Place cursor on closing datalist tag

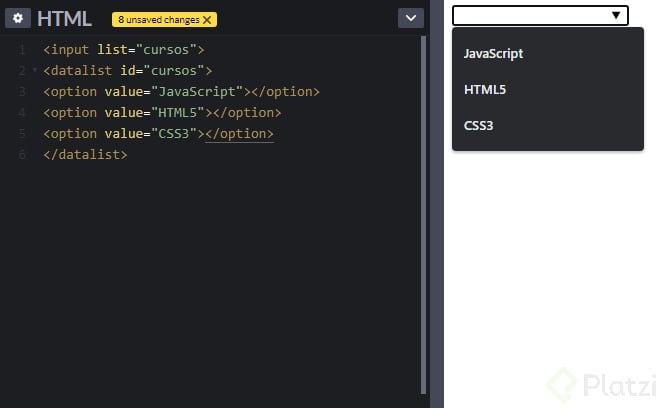pos(85,155)
